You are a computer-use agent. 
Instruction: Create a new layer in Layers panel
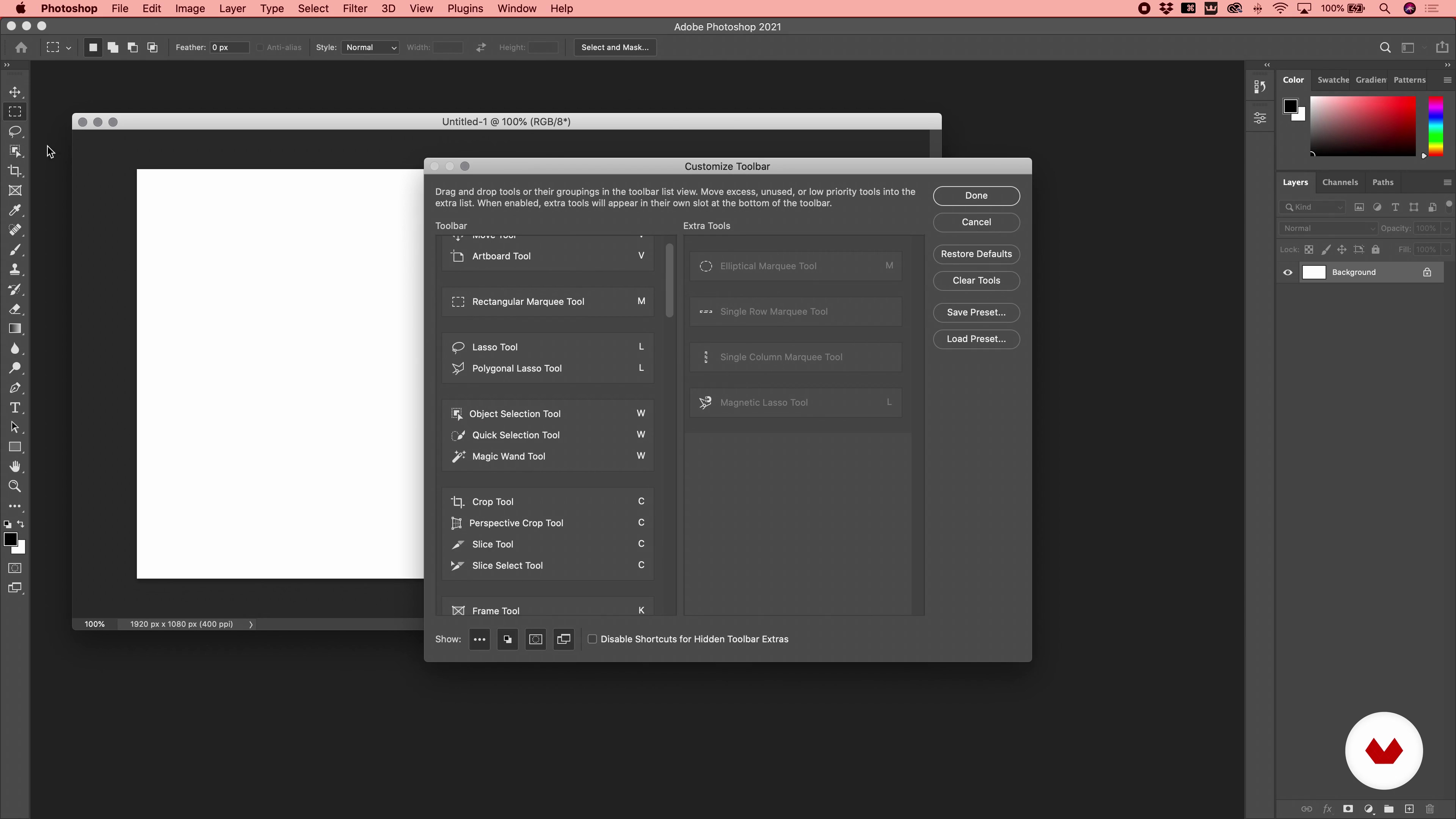1409,809
